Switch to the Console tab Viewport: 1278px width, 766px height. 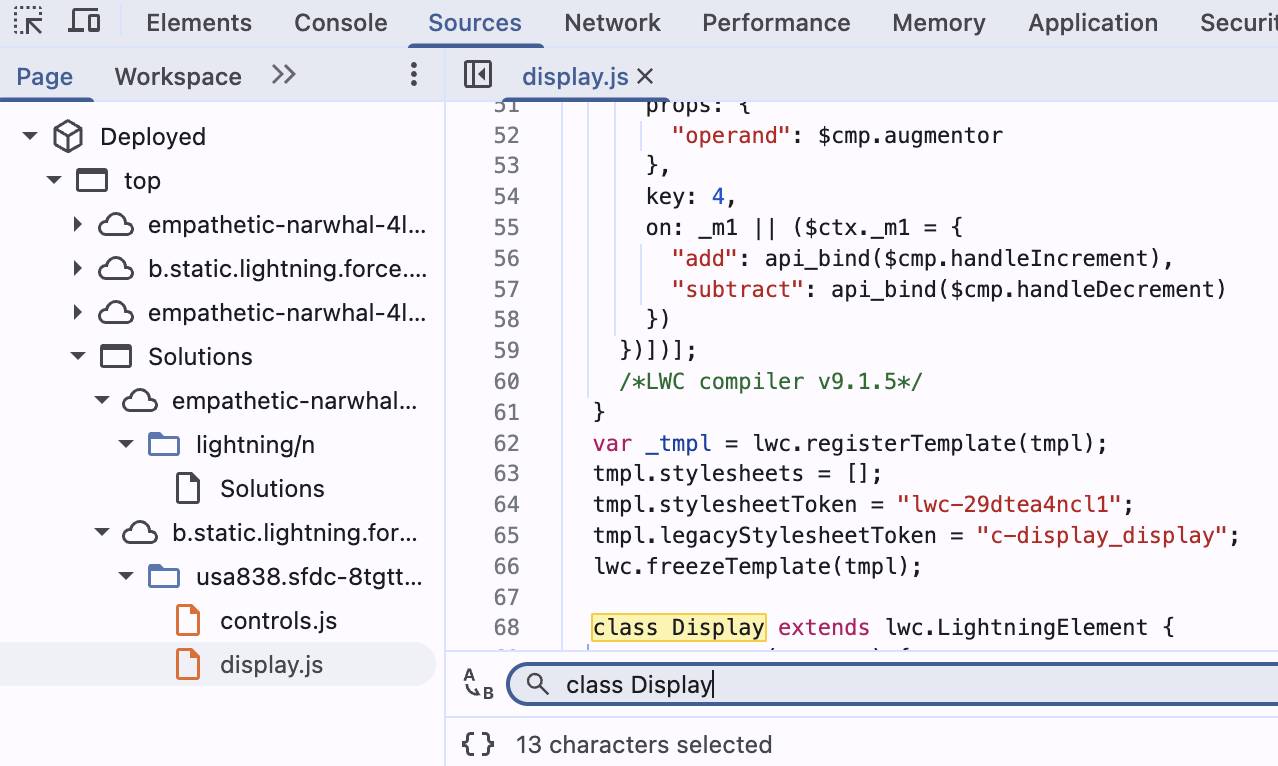[x=341, y=22]
